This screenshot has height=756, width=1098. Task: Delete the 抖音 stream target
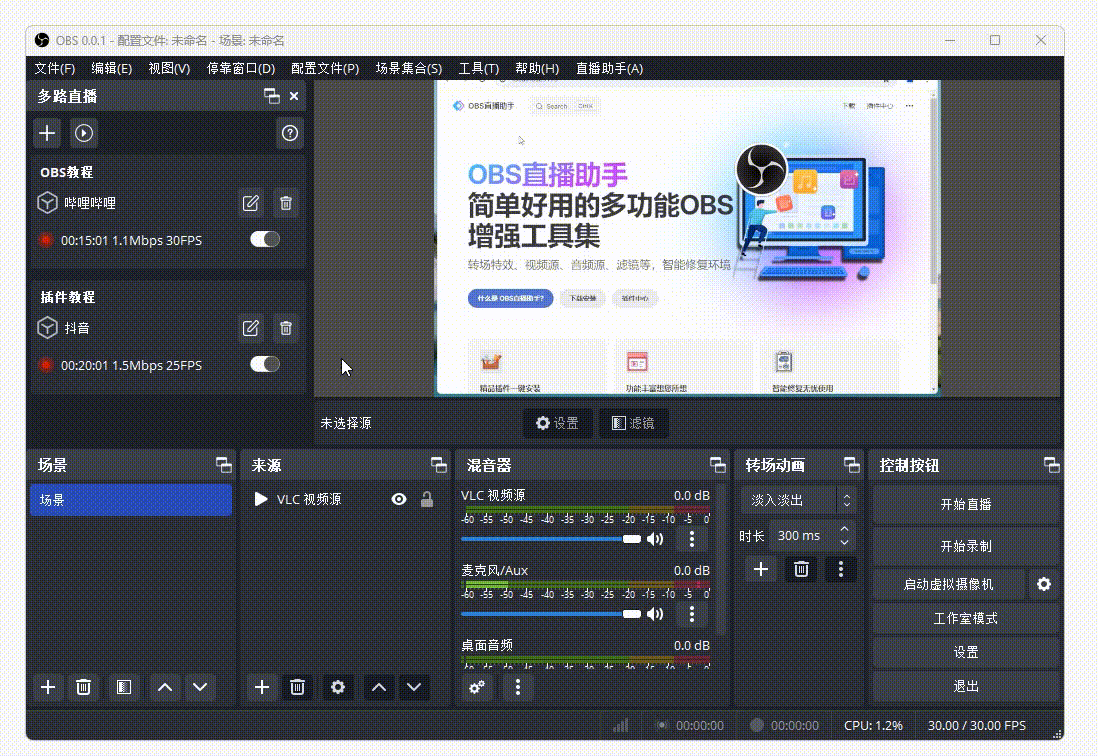click(x=286, y=328)
